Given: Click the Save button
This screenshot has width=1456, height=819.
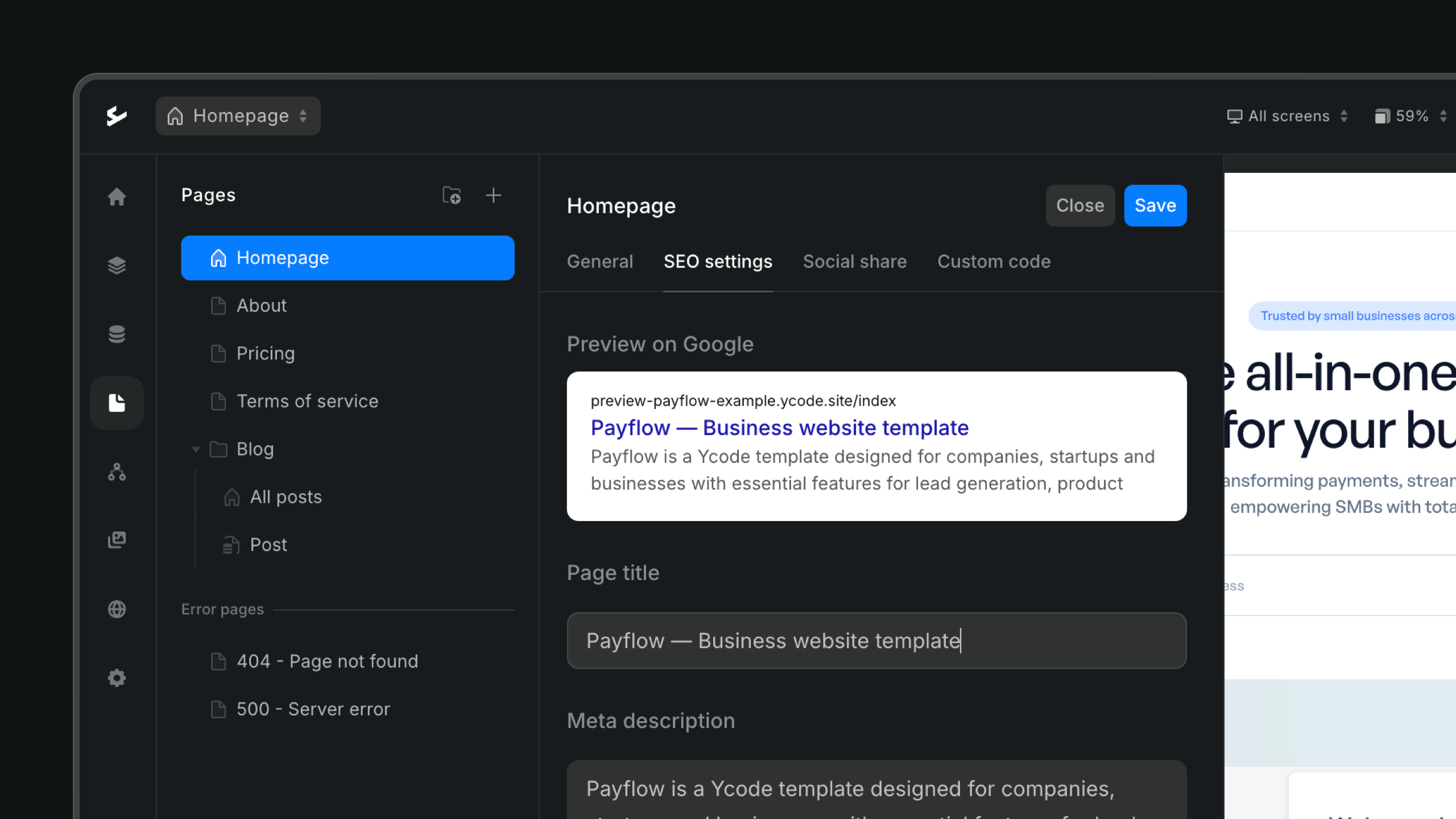Looking at the screenshot, I should (x=1155, y=205).
